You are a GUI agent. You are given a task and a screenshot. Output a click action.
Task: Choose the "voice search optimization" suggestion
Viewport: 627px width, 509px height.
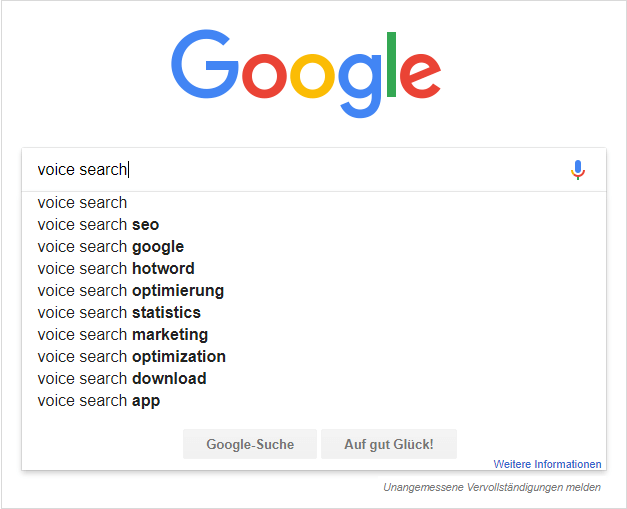point(132,357)
